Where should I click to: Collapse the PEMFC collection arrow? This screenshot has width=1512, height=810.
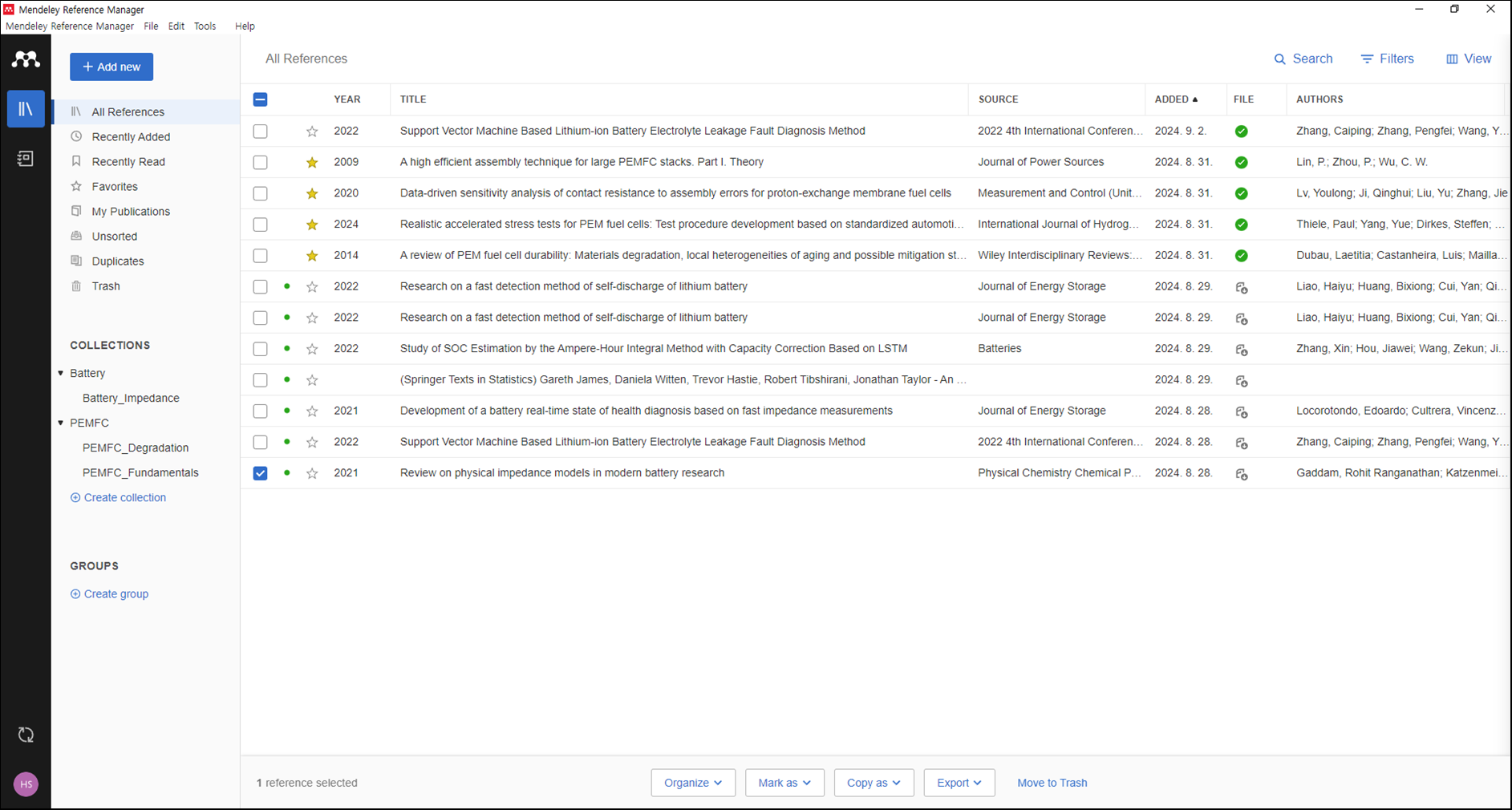tap(61, 423)
